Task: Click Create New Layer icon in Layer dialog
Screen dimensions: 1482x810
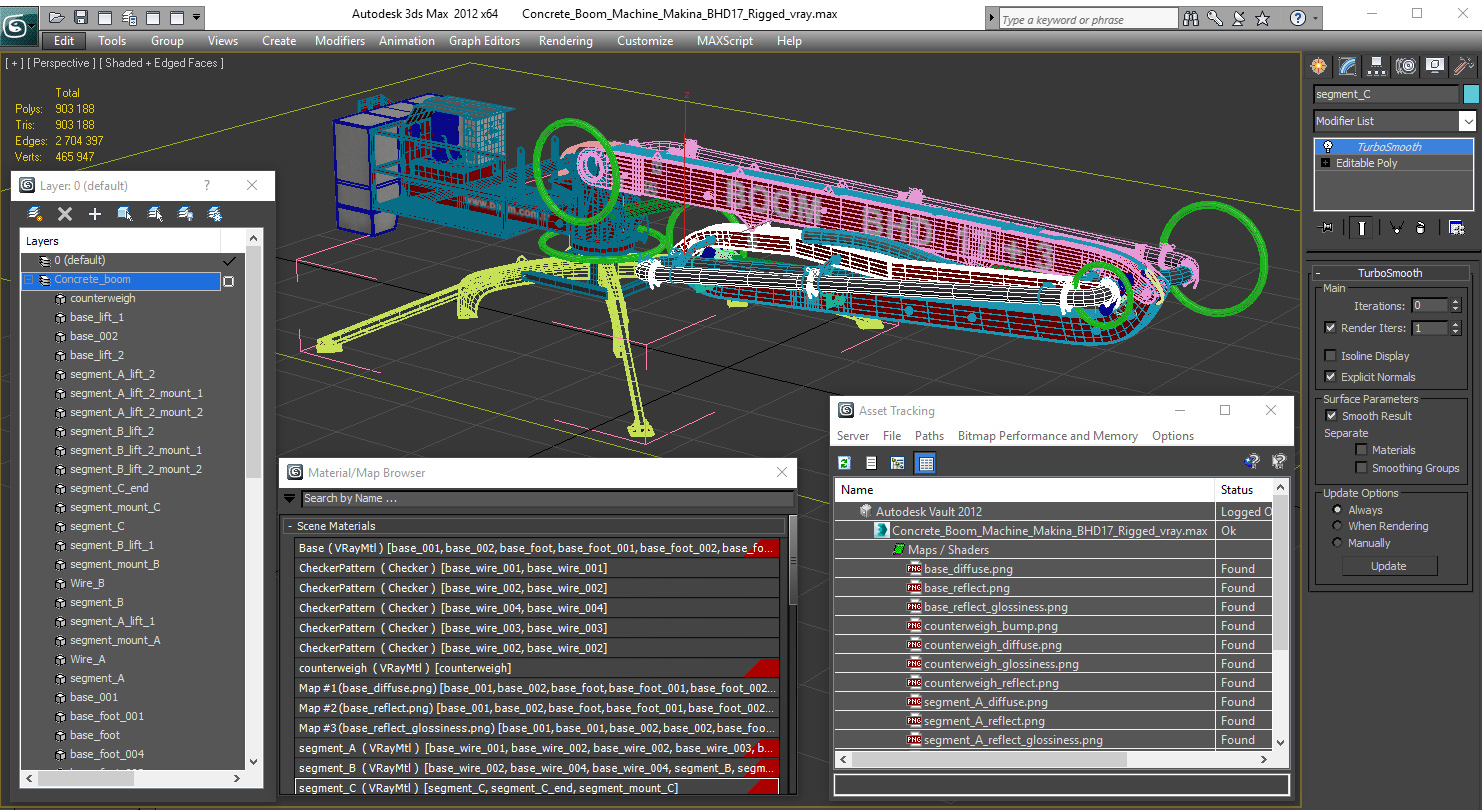Action: point(35,214)
